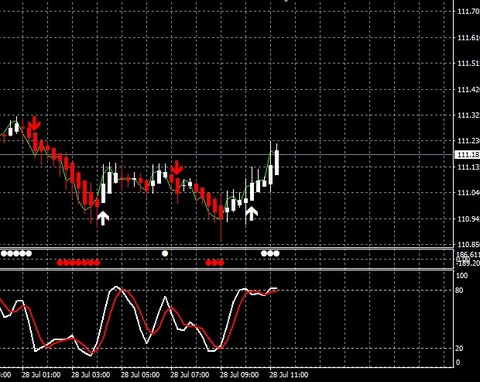The height and width of the screenshot is (382, 480).
Task: Click the stochastic level 20 label
Action: (x=459, y=348)
